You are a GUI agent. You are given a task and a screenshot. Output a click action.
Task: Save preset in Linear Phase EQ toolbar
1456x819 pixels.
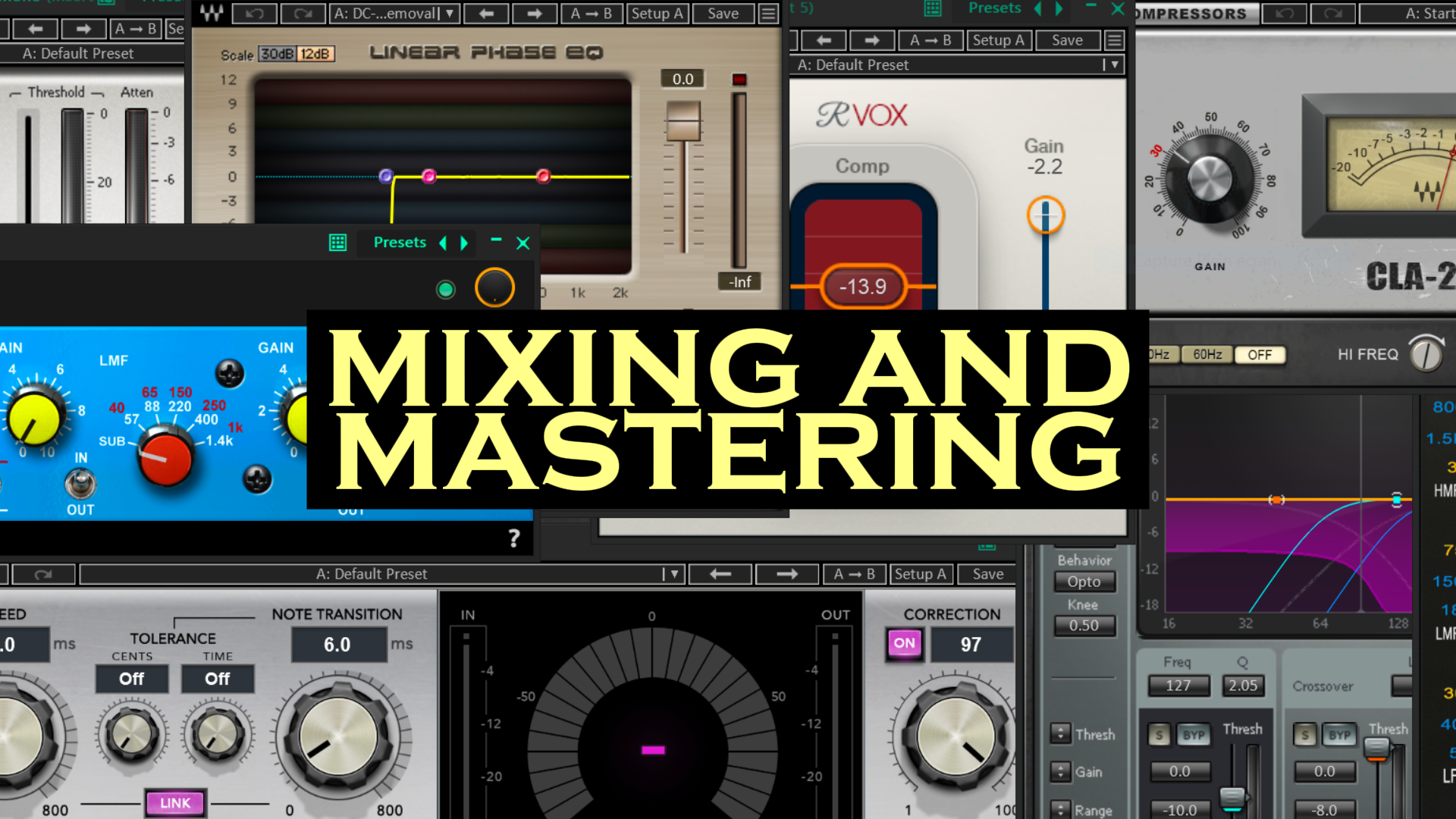click(x=723, y=13)
